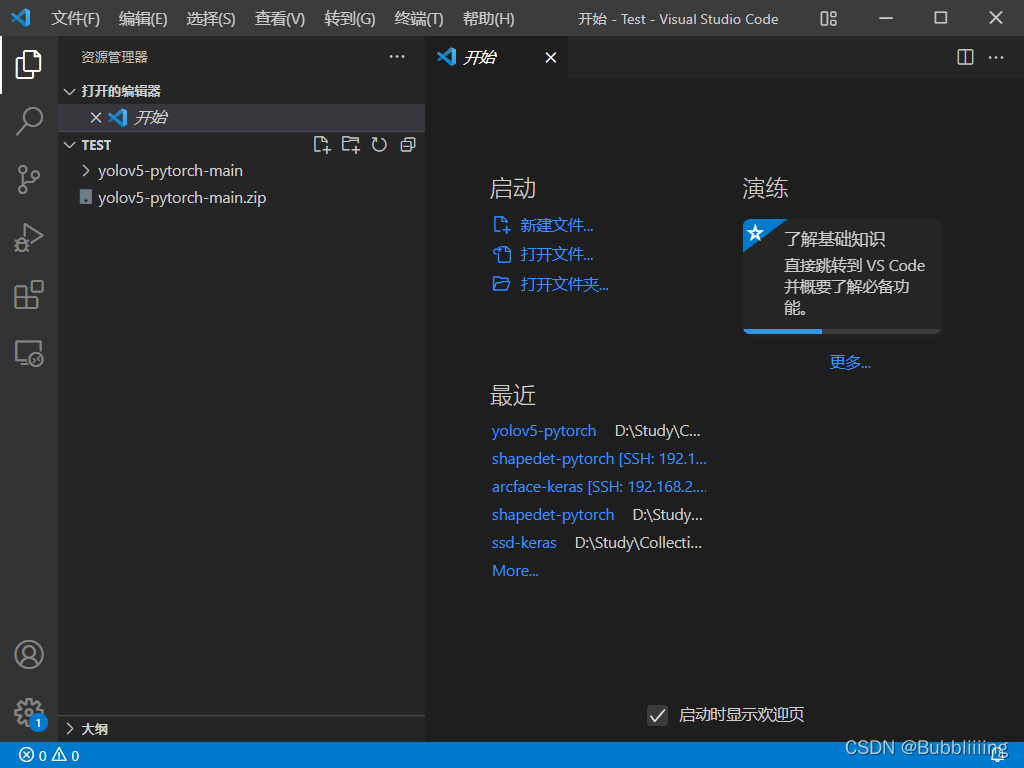Click the folder icon beside 打开文件夹
The width and height of the screenshot is (1024, 768).
click(501, 284)
